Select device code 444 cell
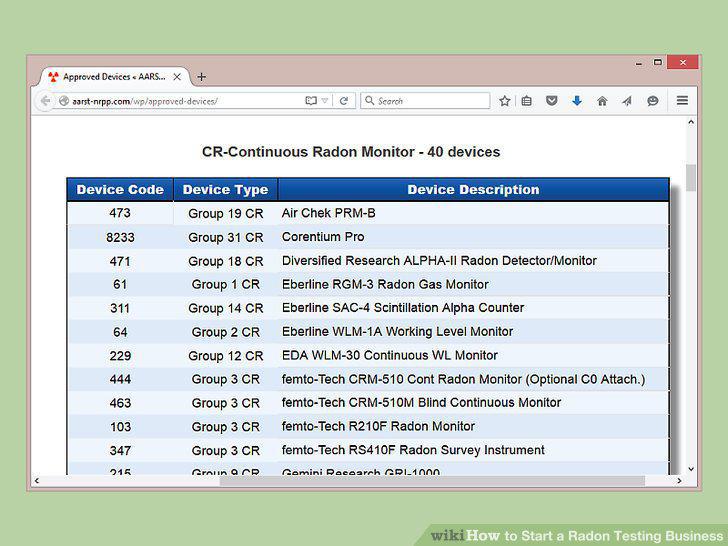This screenshot has height=546, width=728. coord(120,379)
